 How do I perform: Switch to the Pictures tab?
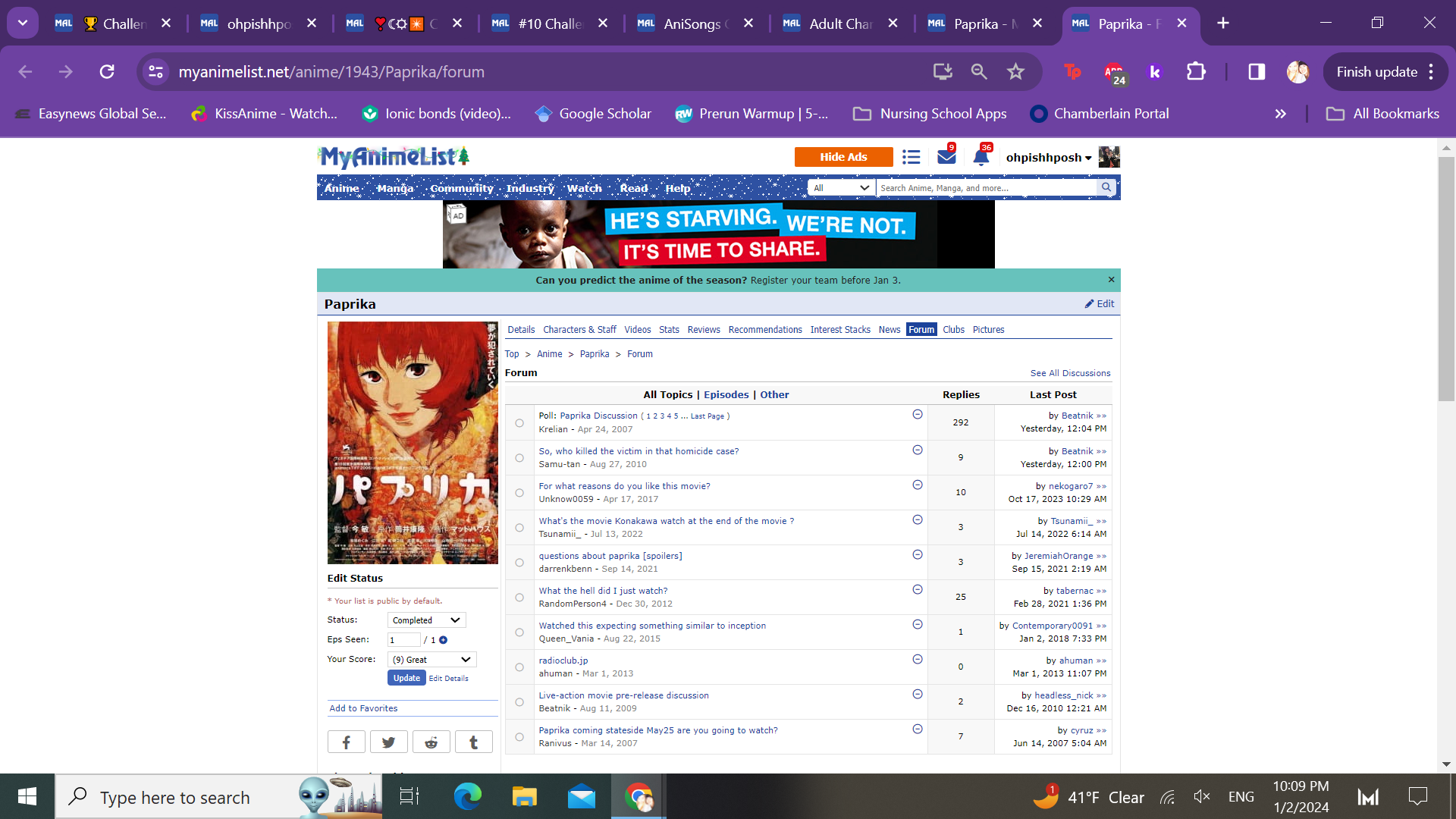[988, 330]
